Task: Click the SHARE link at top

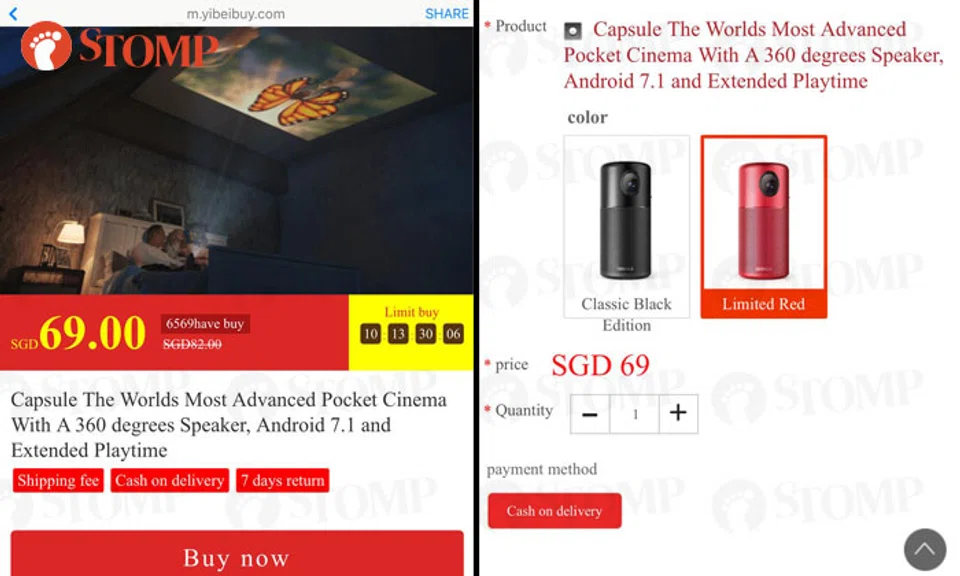Action: (446, 13)
